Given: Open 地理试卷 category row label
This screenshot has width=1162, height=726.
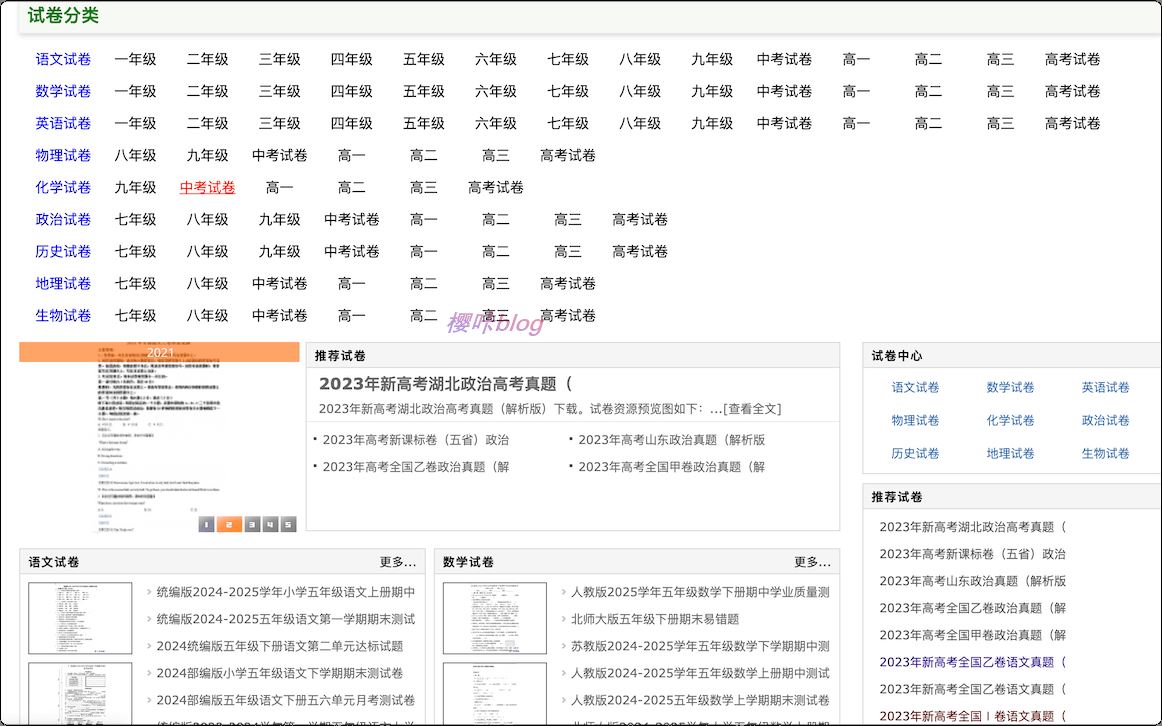Looking at the screenshot, I should click(x=63, y=283).
